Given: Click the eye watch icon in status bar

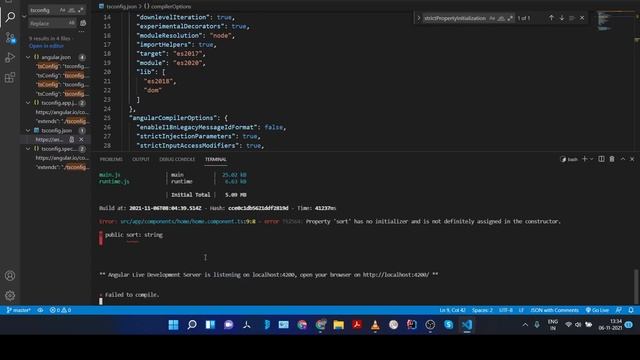Looking at the screenshot, I should click(x=40, y=310).
